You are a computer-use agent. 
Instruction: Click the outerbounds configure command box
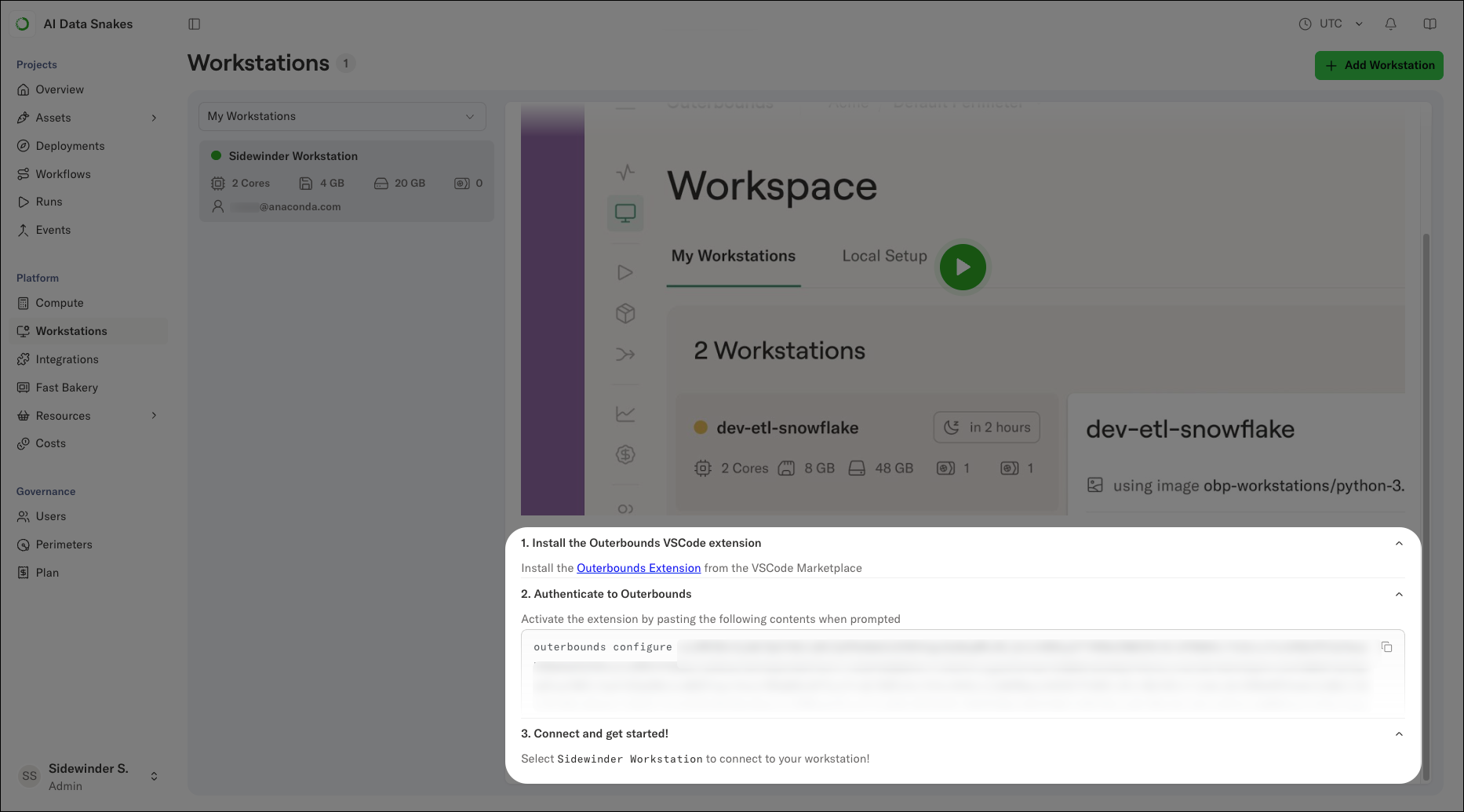pos(963,674)
